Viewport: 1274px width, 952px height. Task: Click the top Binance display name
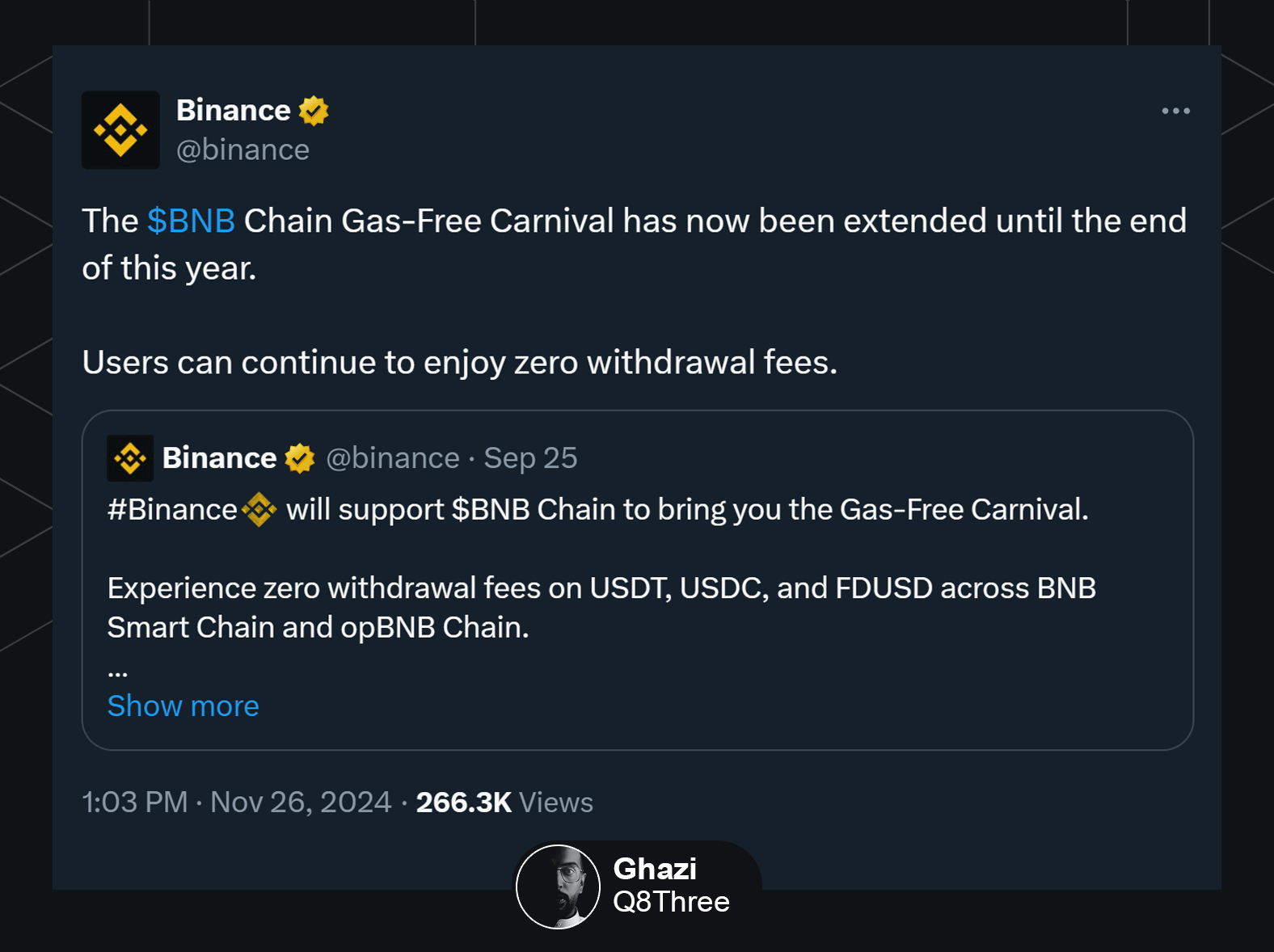click(x=233, y=111)
